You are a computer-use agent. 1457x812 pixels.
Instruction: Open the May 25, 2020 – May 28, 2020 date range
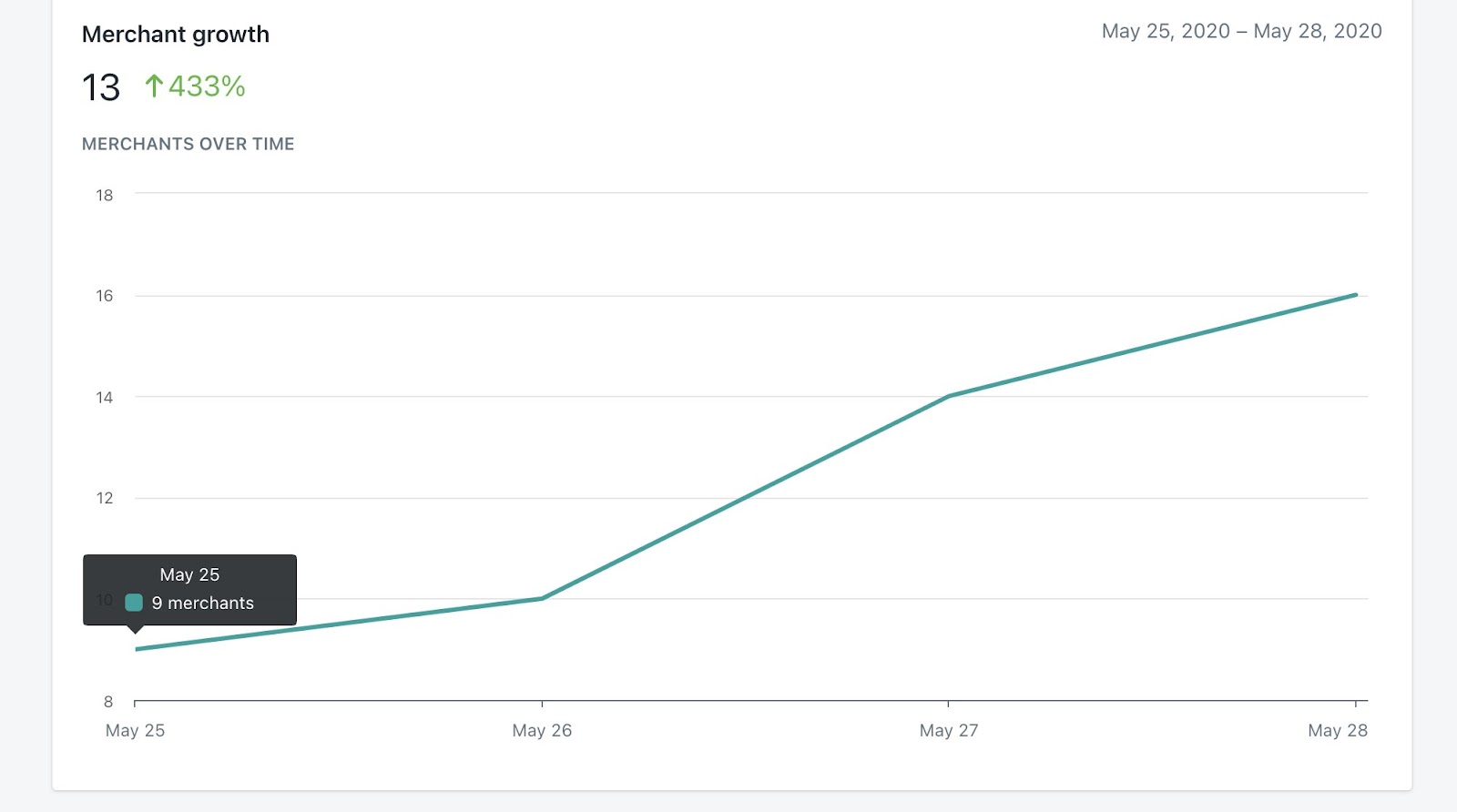(1242, 31)
